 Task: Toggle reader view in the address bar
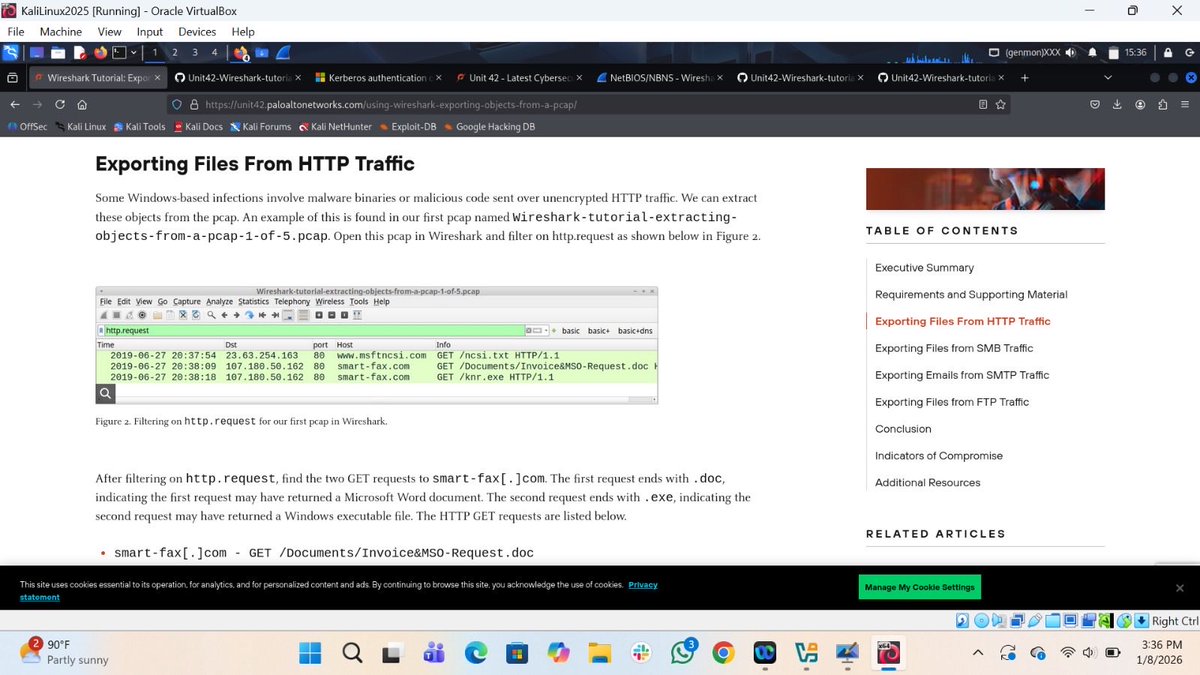pos(983,104)
